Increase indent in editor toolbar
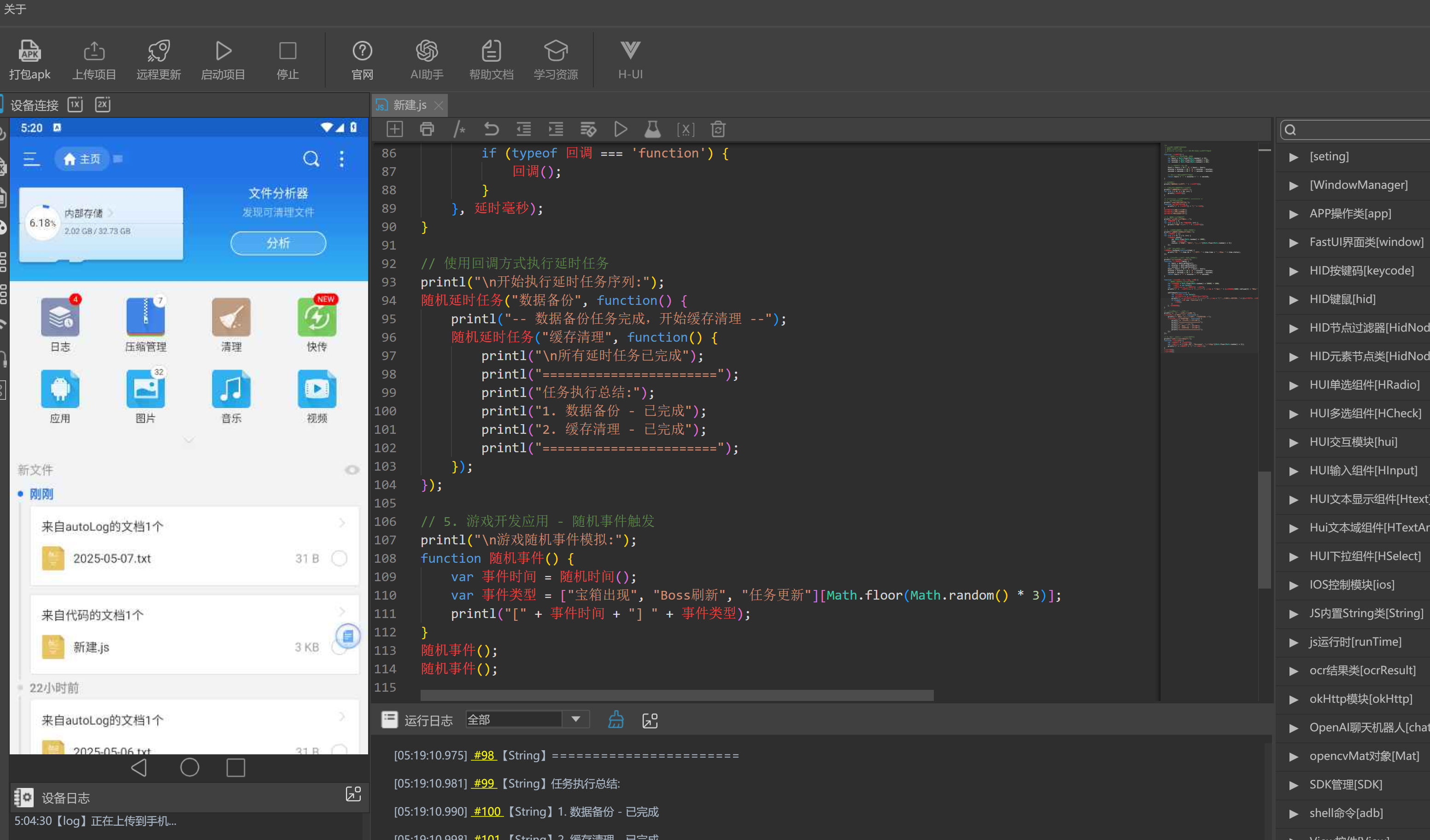The height and width of the screenshot is (840, 1430). coord(556,129)
